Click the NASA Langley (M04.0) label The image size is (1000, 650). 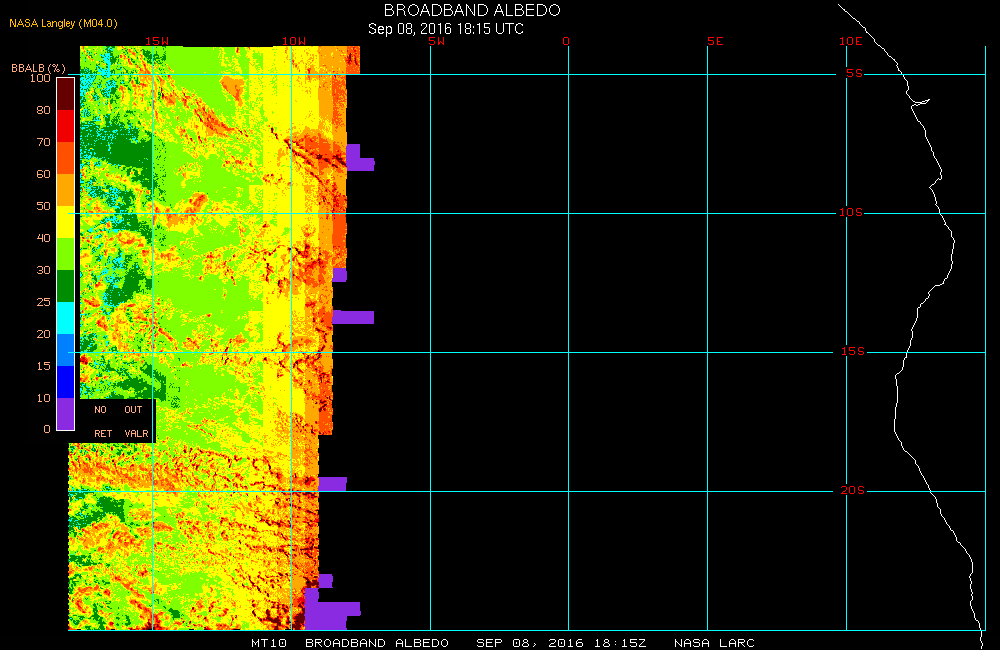[64, 22]
